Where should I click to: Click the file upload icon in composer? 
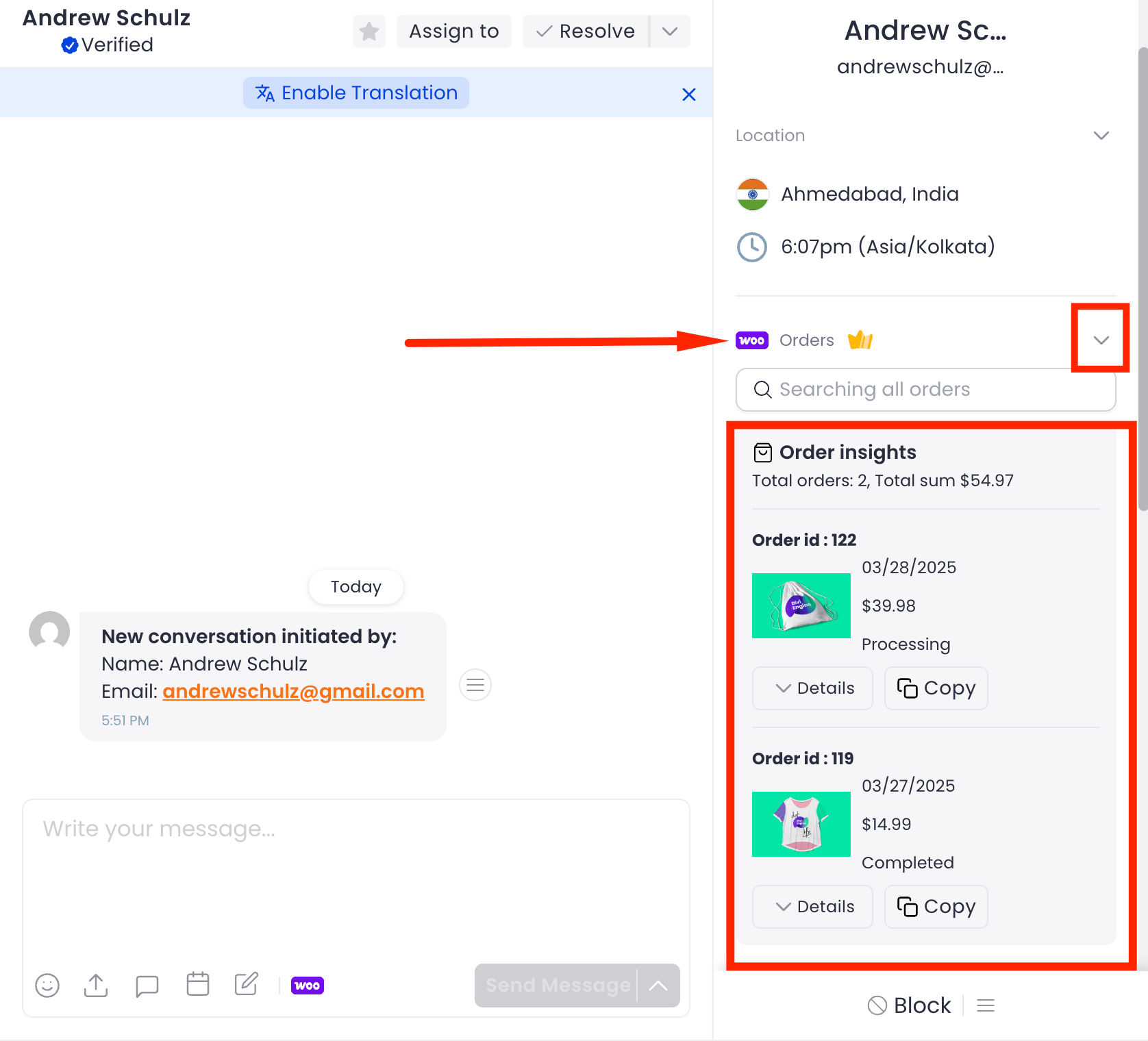coord(96,986)
